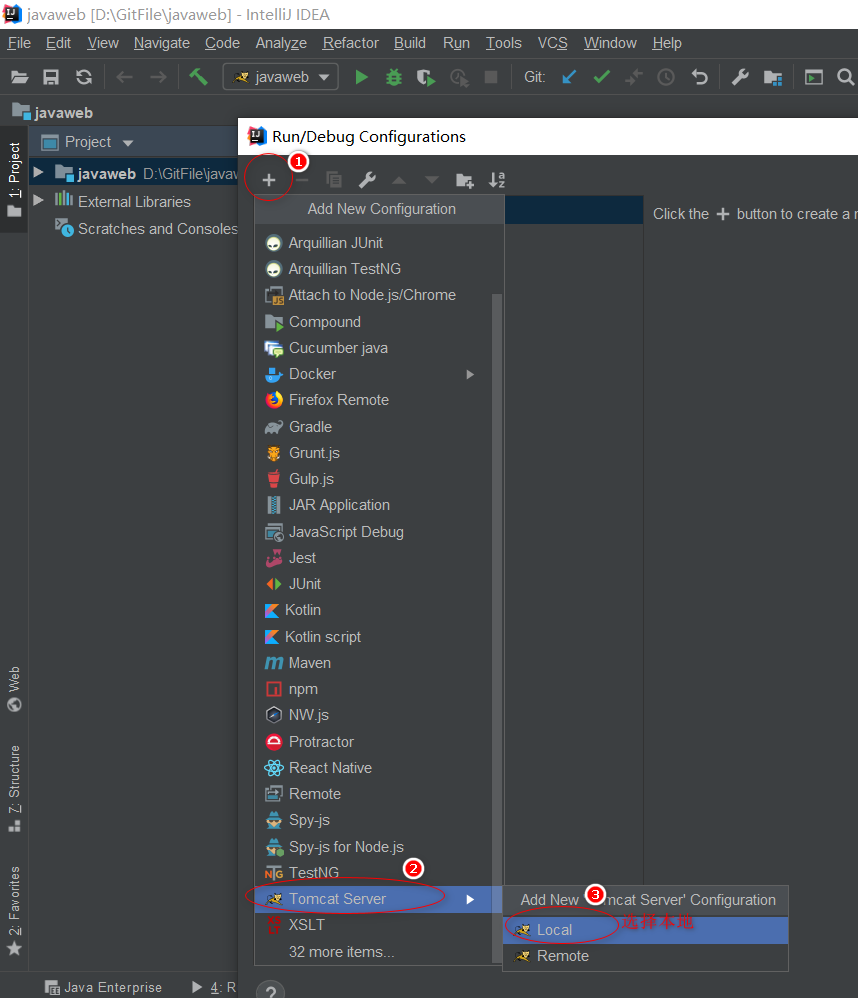Choose Remote Tomcat Server configuration

click(645, 956)
